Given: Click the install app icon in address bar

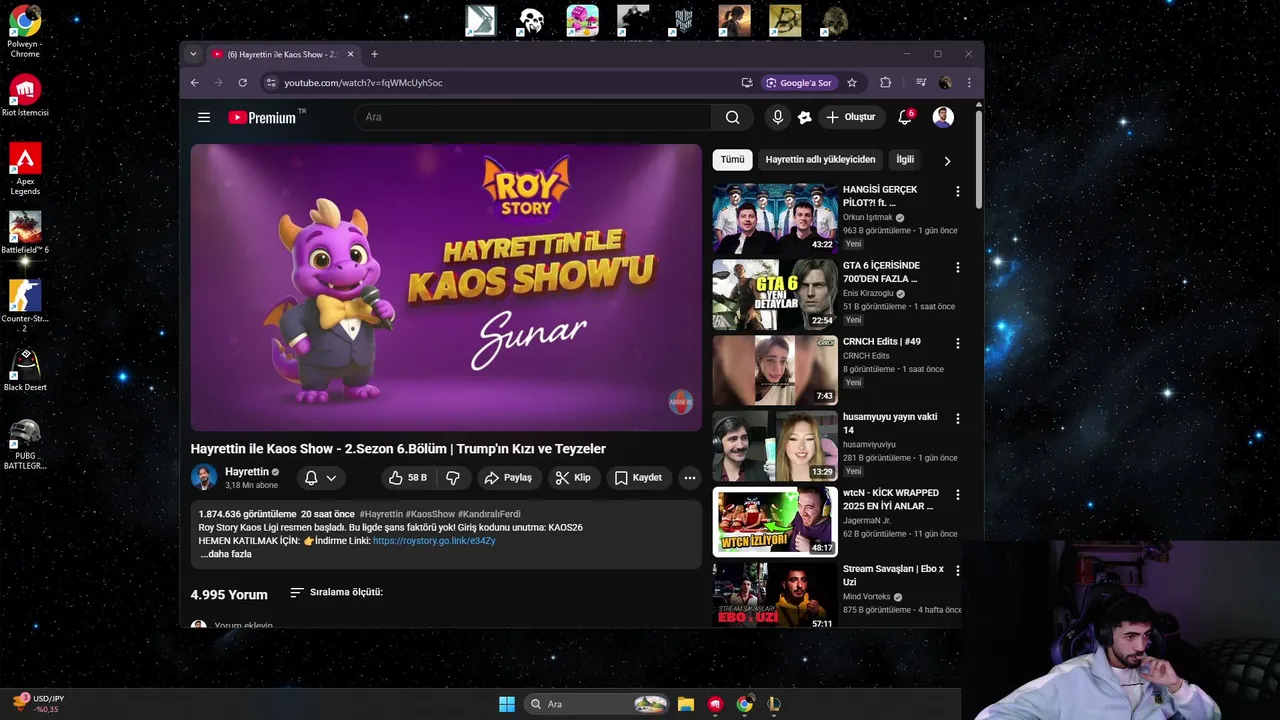Looking at the screenshot, I should click(x=747, y=83).
